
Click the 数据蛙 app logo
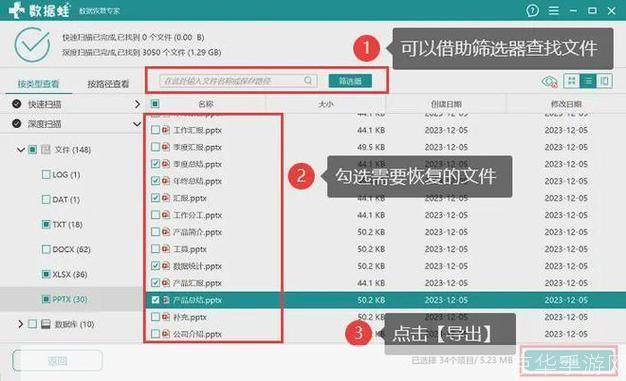tap(39, 10)
